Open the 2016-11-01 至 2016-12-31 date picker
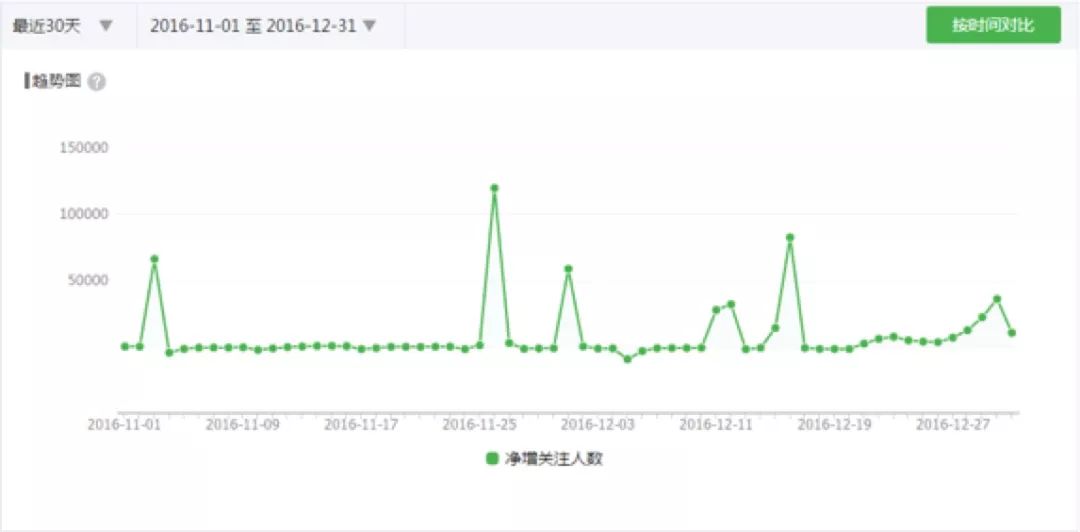 click(x=264, y=26)
